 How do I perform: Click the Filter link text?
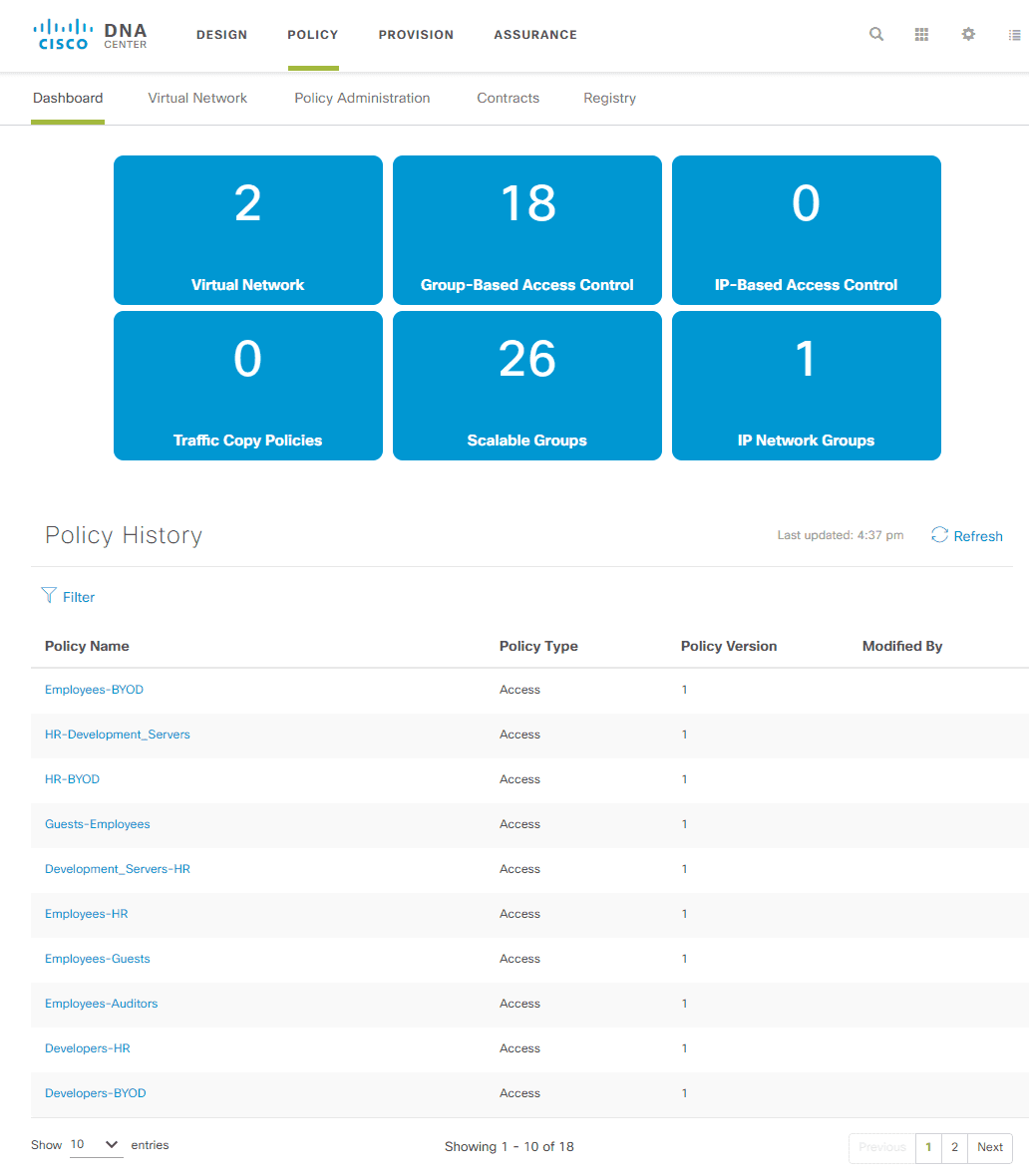[79, 597]
